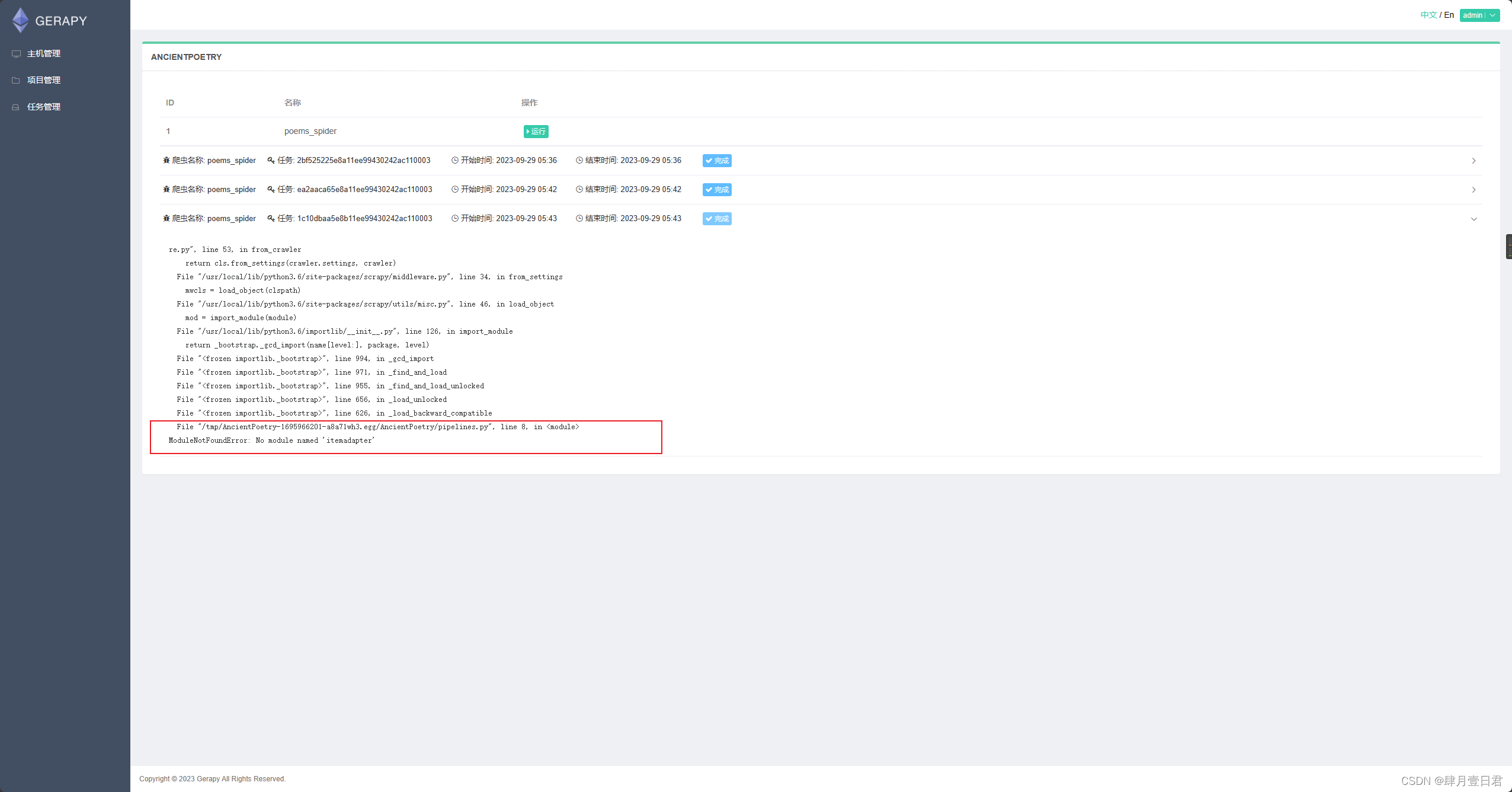Click the key icon beside task 2bf525225e8a11ee99430242ac110003

click(x=271, y=160)
